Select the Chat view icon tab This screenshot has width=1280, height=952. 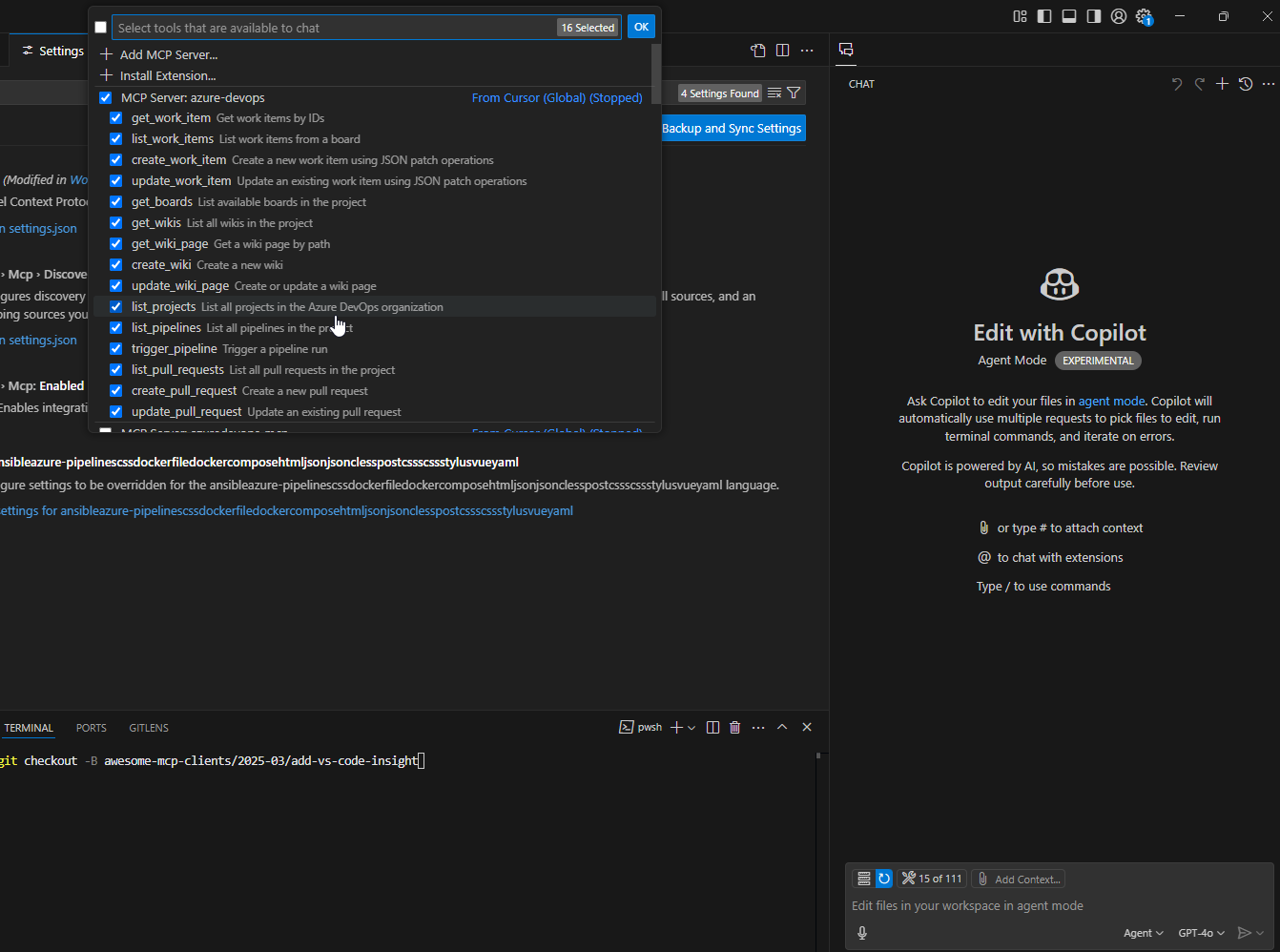pos(846,50)
